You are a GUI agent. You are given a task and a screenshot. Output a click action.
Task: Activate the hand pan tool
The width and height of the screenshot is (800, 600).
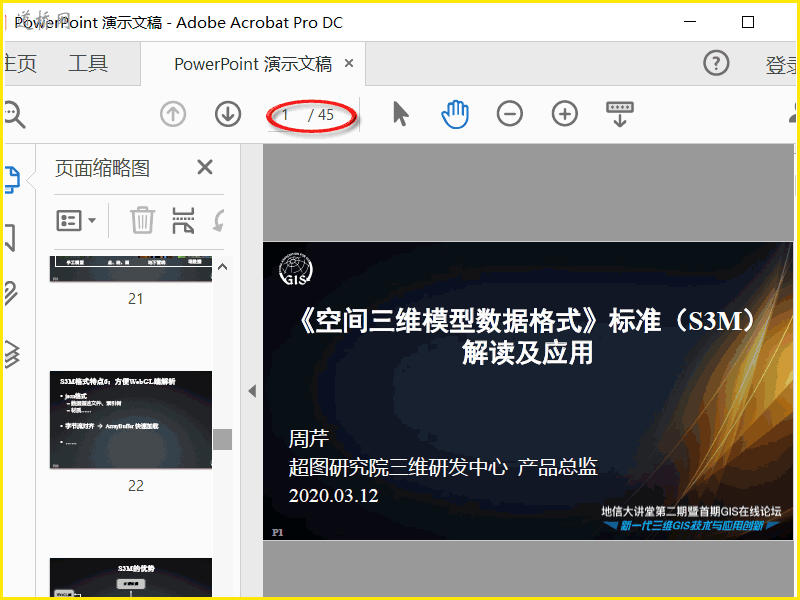[455, 114]
